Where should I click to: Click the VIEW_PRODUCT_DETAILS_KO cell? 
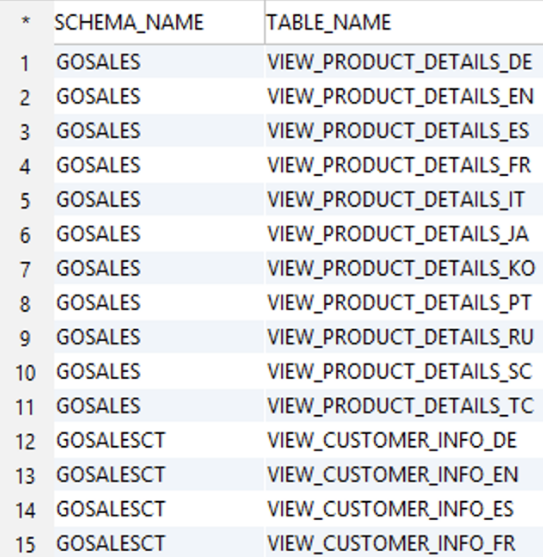404,269
